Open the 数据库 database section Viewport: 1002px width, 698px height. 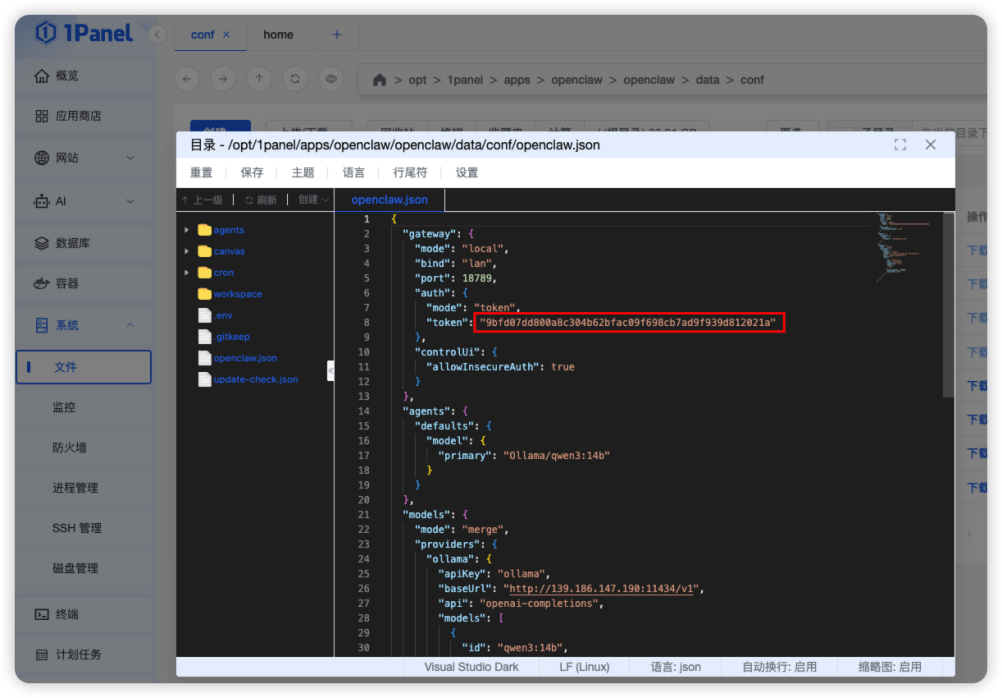pyautogui.click(x=84, y=243)
